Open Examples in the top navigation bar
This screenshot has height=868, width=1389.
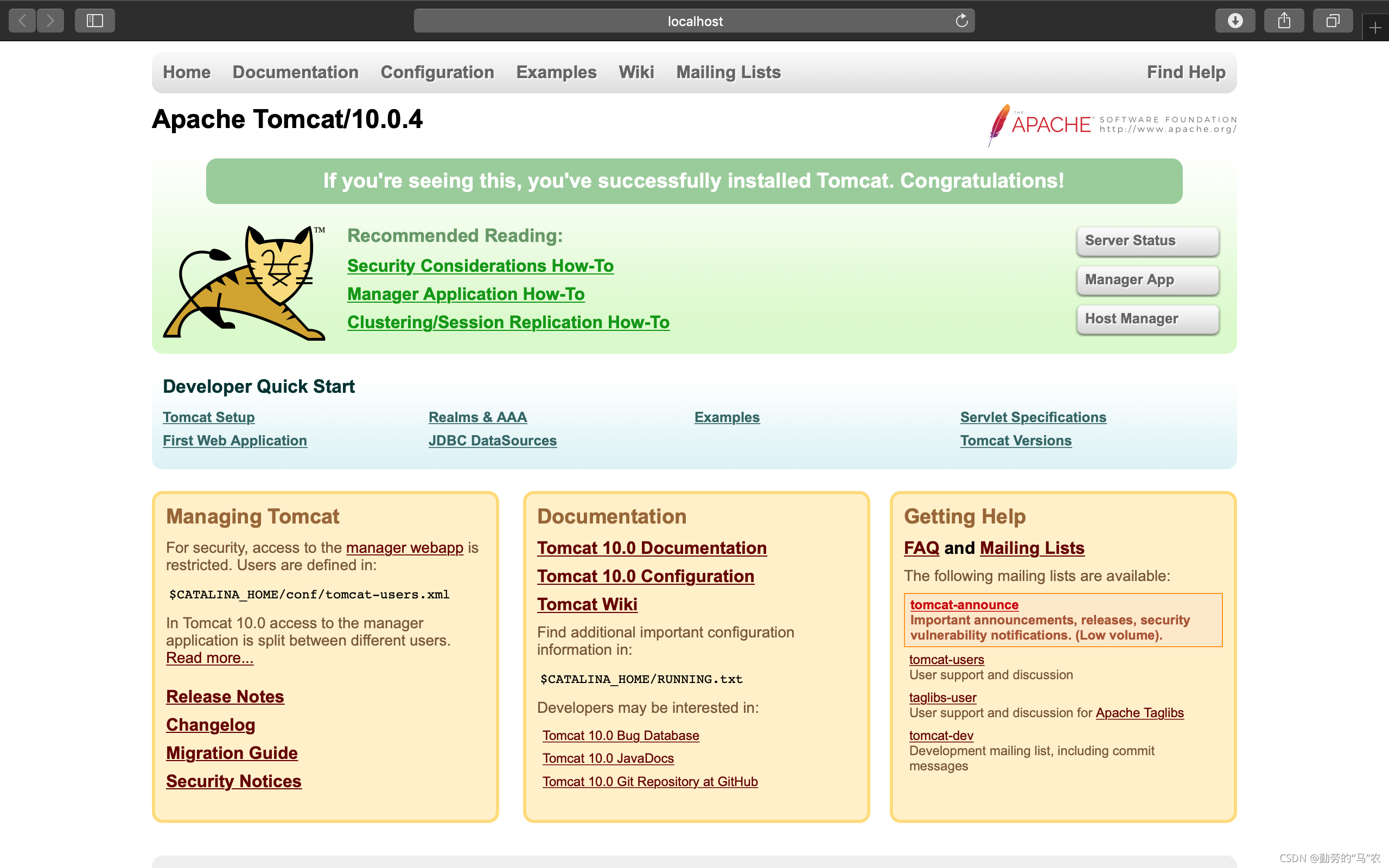point(556,72)
